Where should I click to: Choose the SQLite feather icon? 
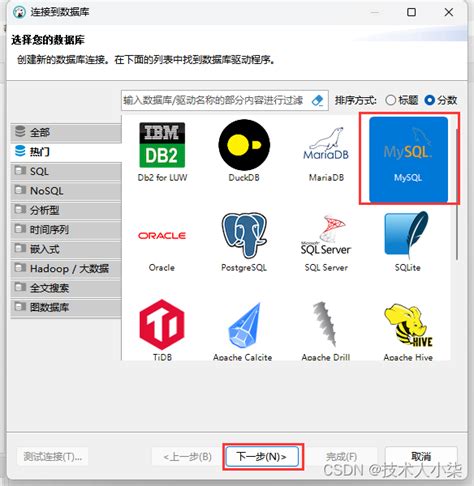click(x=407, y=233)
